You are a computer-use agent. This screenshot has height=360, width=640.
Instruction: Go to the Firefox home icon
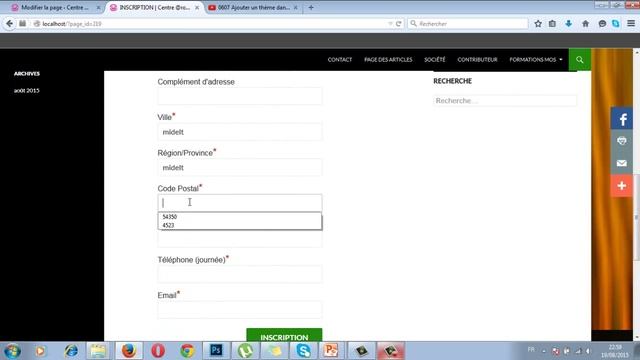[585, 24]
